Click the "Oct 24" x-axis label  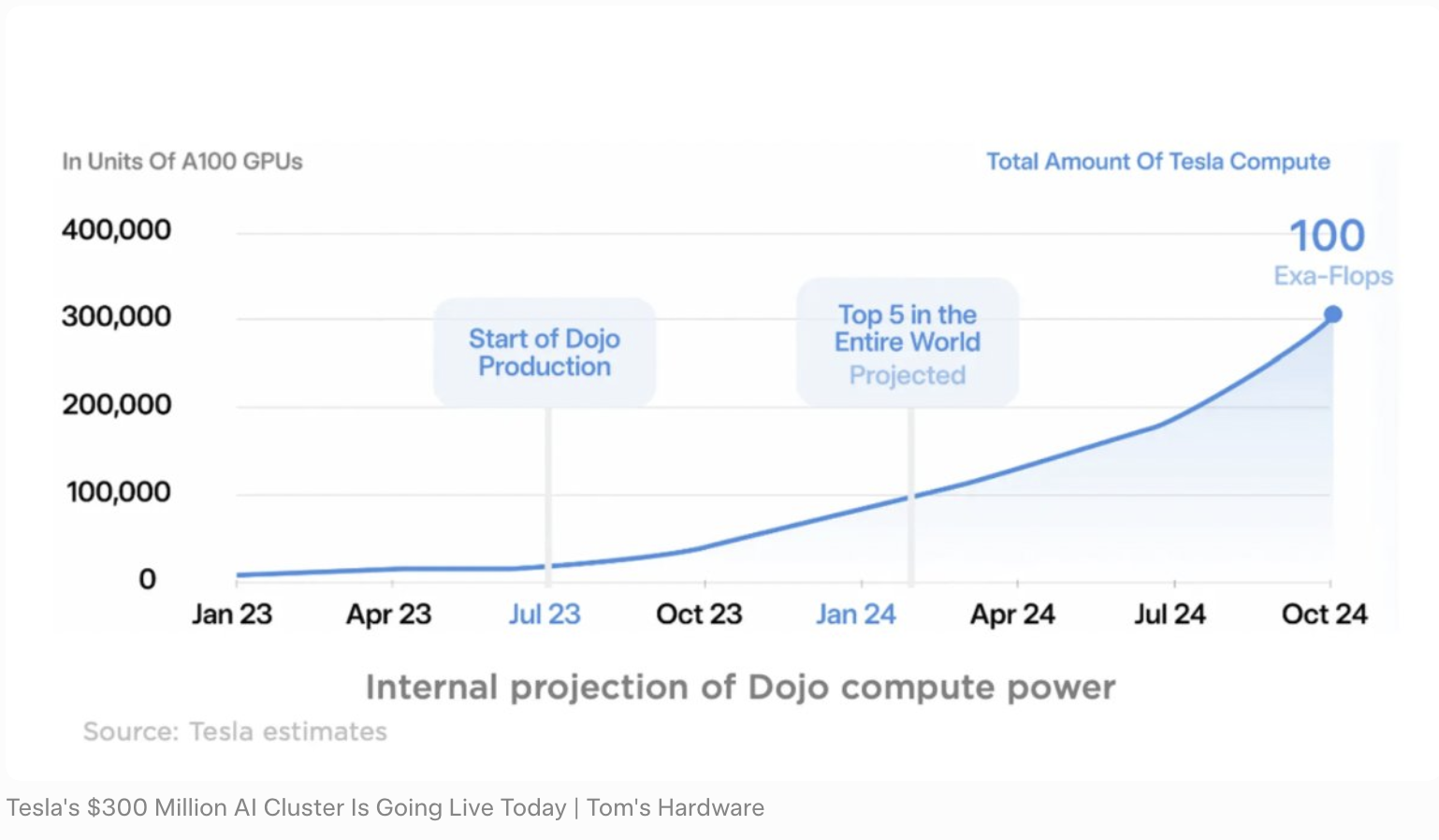[x=1324, y=615]
